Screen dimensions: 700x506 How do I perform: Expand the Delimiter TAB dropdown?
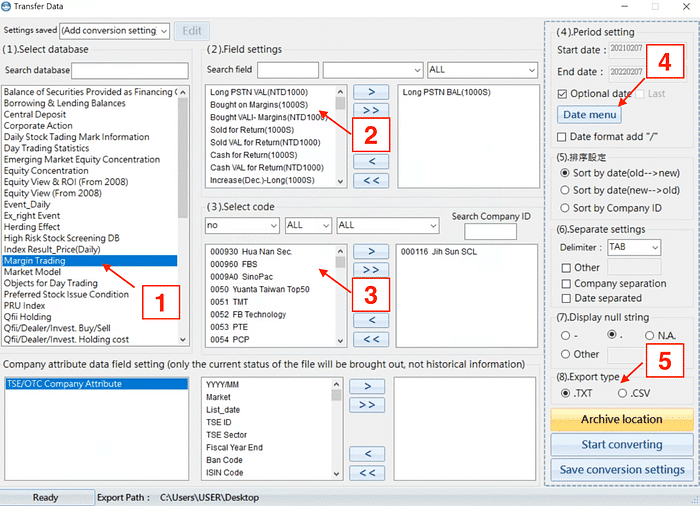(x=635, y=248)
